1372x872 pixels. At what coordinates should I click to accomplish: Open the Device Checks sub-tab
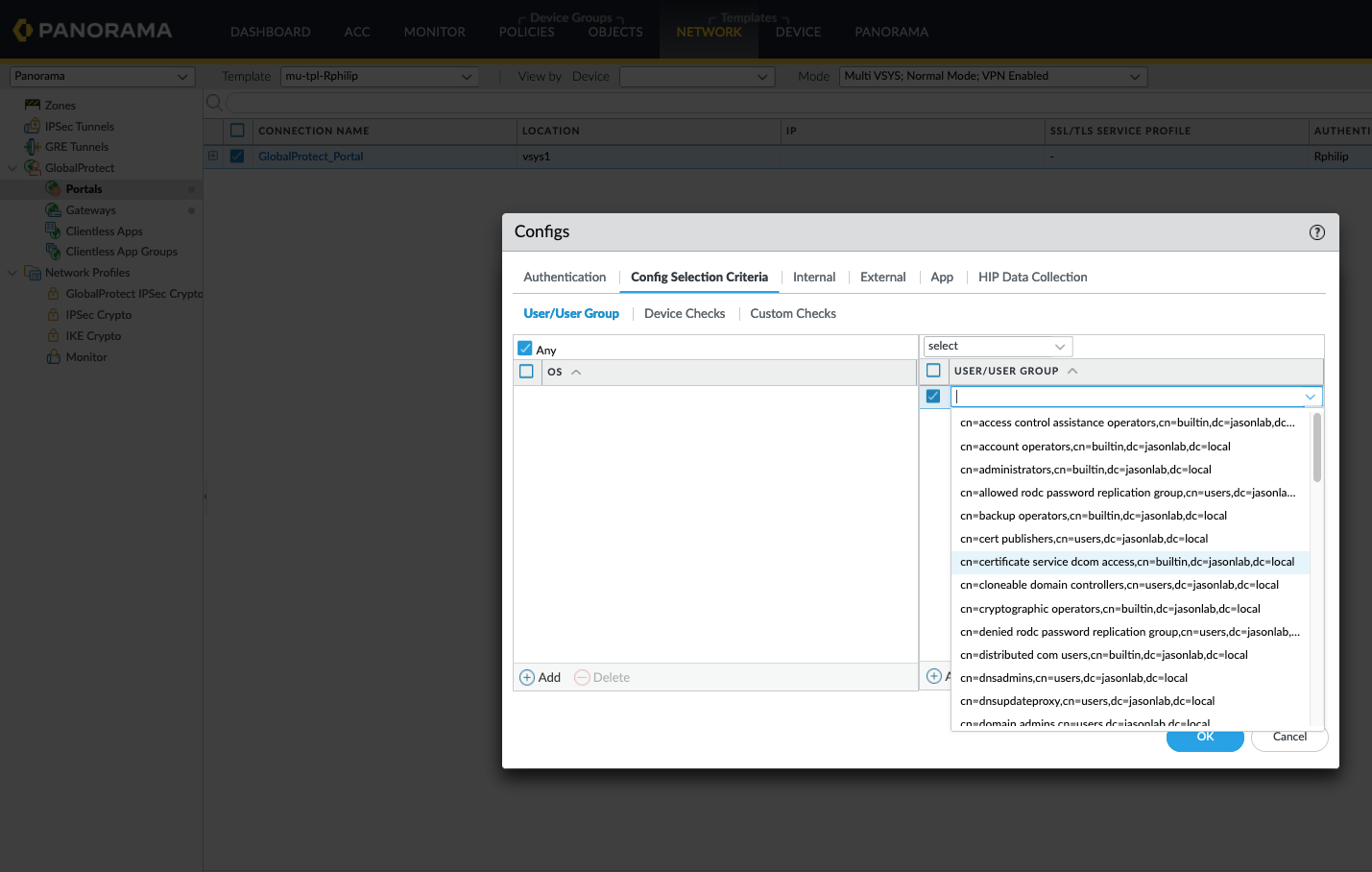pos(685,314)
